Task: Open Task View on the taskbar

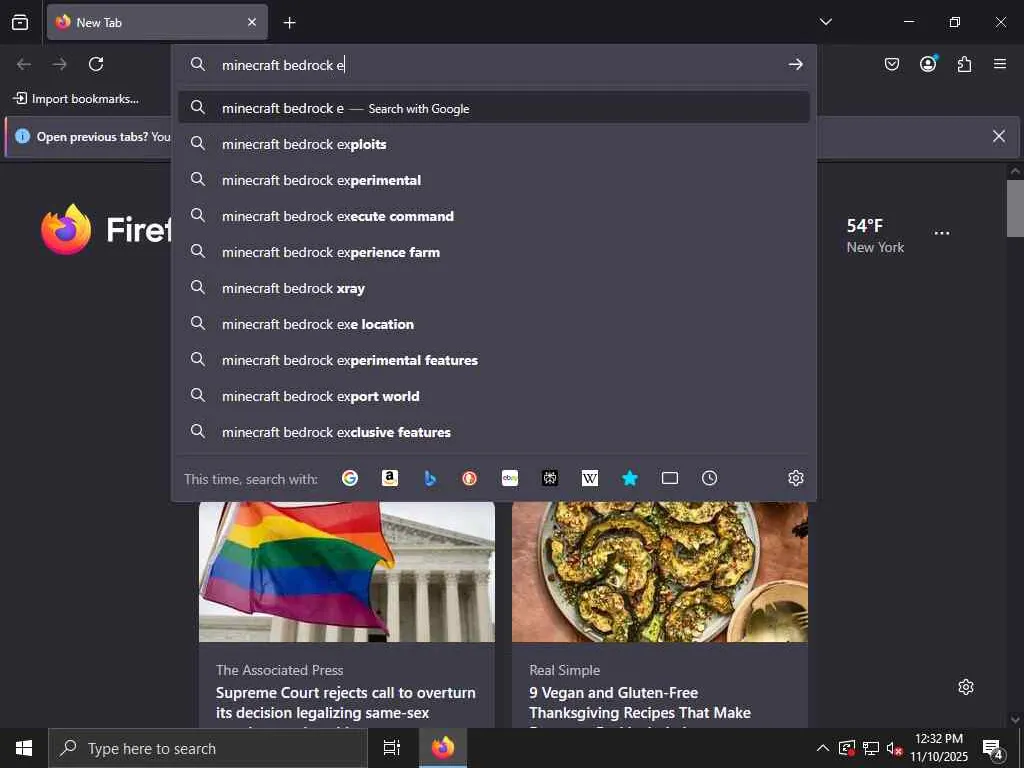Action: [392, 748]
